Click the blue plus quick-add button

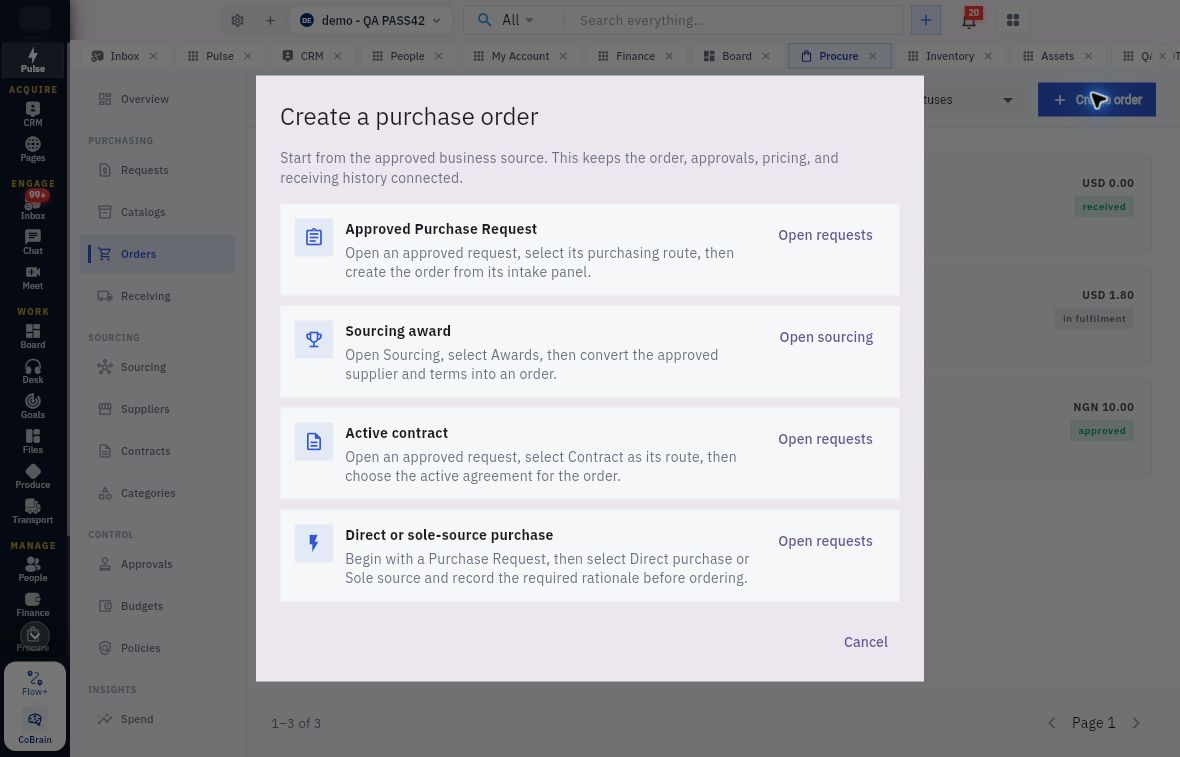[926, 20]
